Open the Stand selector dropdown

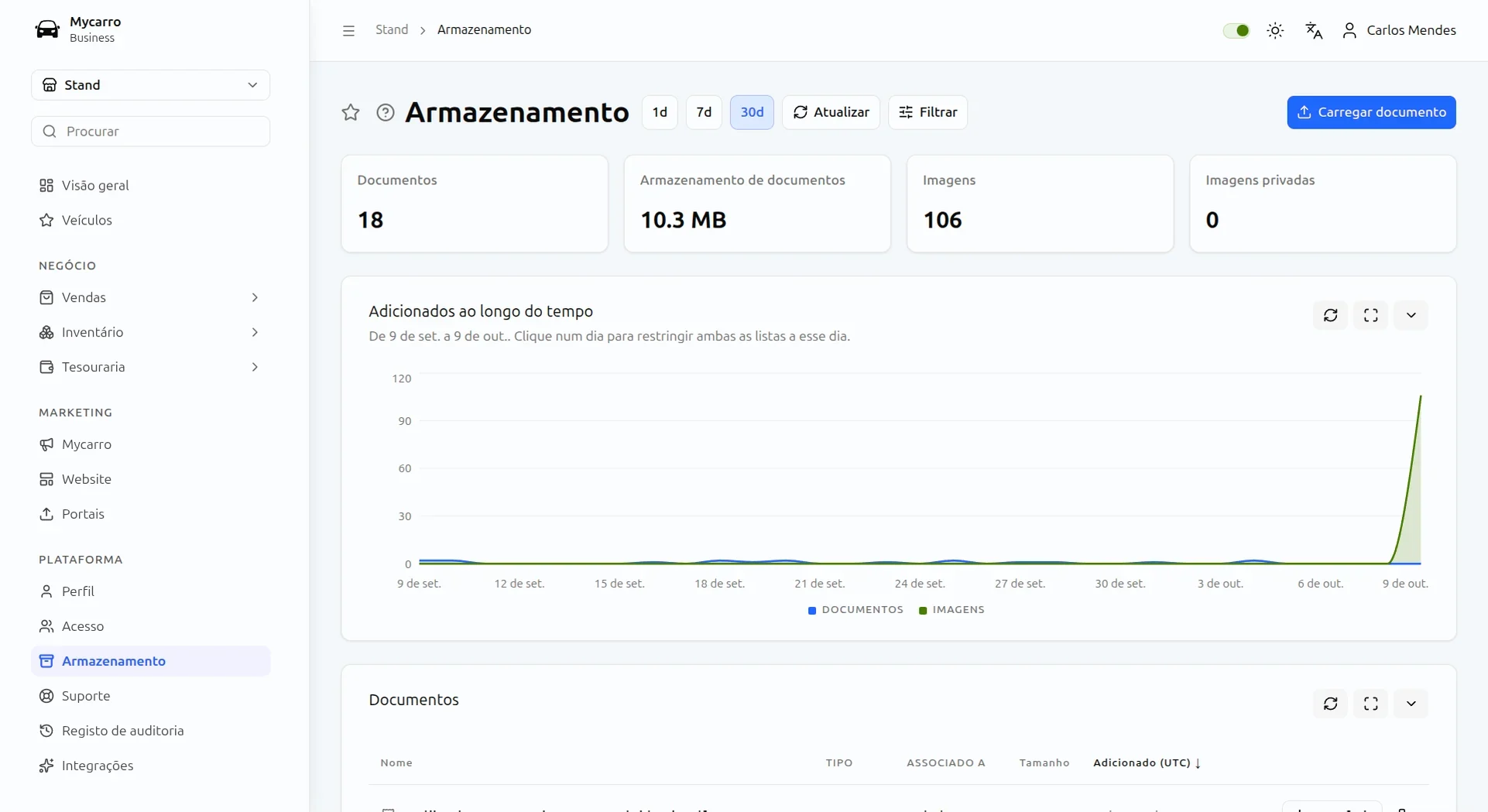pos(151,85)
